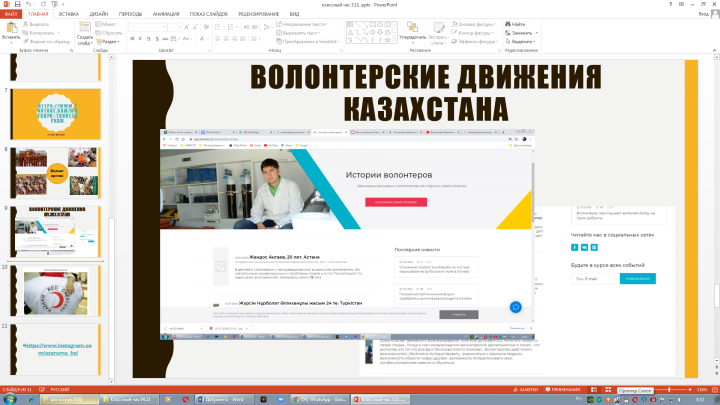Click the slide title ВОЛОНТЕРСКИЕ ДВИЖЕНИЯ КАЗАХСТАНА

point(426,93)
